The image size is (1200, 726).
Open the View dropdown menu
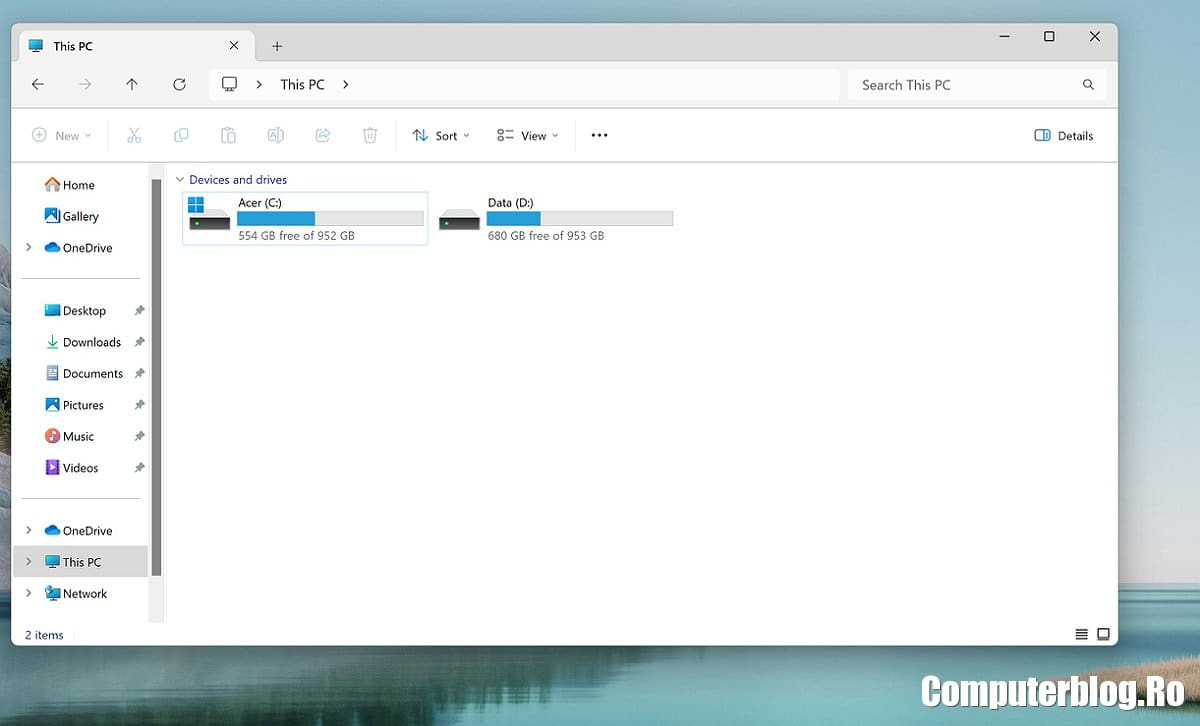click(528, 136)
